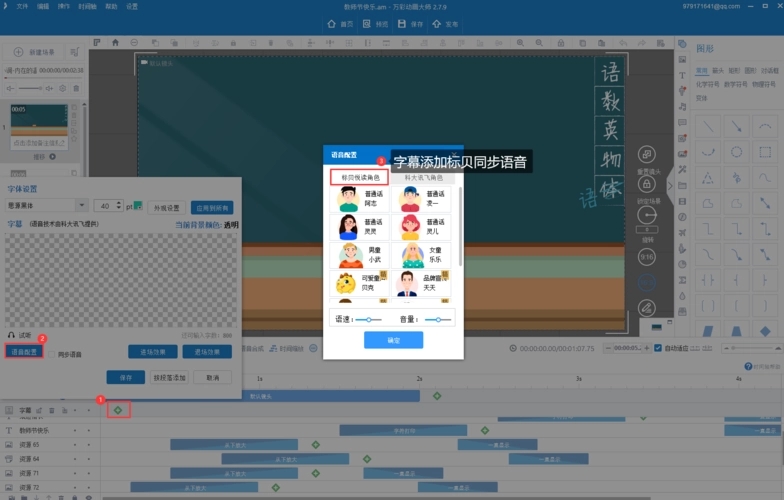Click the 确定 confirm button
This screenshot has height=500, width=784.
coord(394,340)
